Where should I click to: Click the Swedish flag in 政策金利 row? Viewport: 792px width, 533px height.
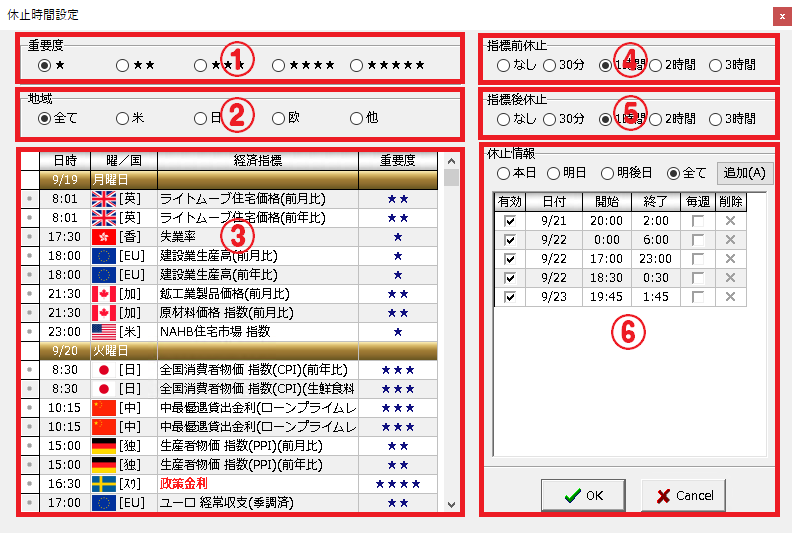click(x=104, y=483)
